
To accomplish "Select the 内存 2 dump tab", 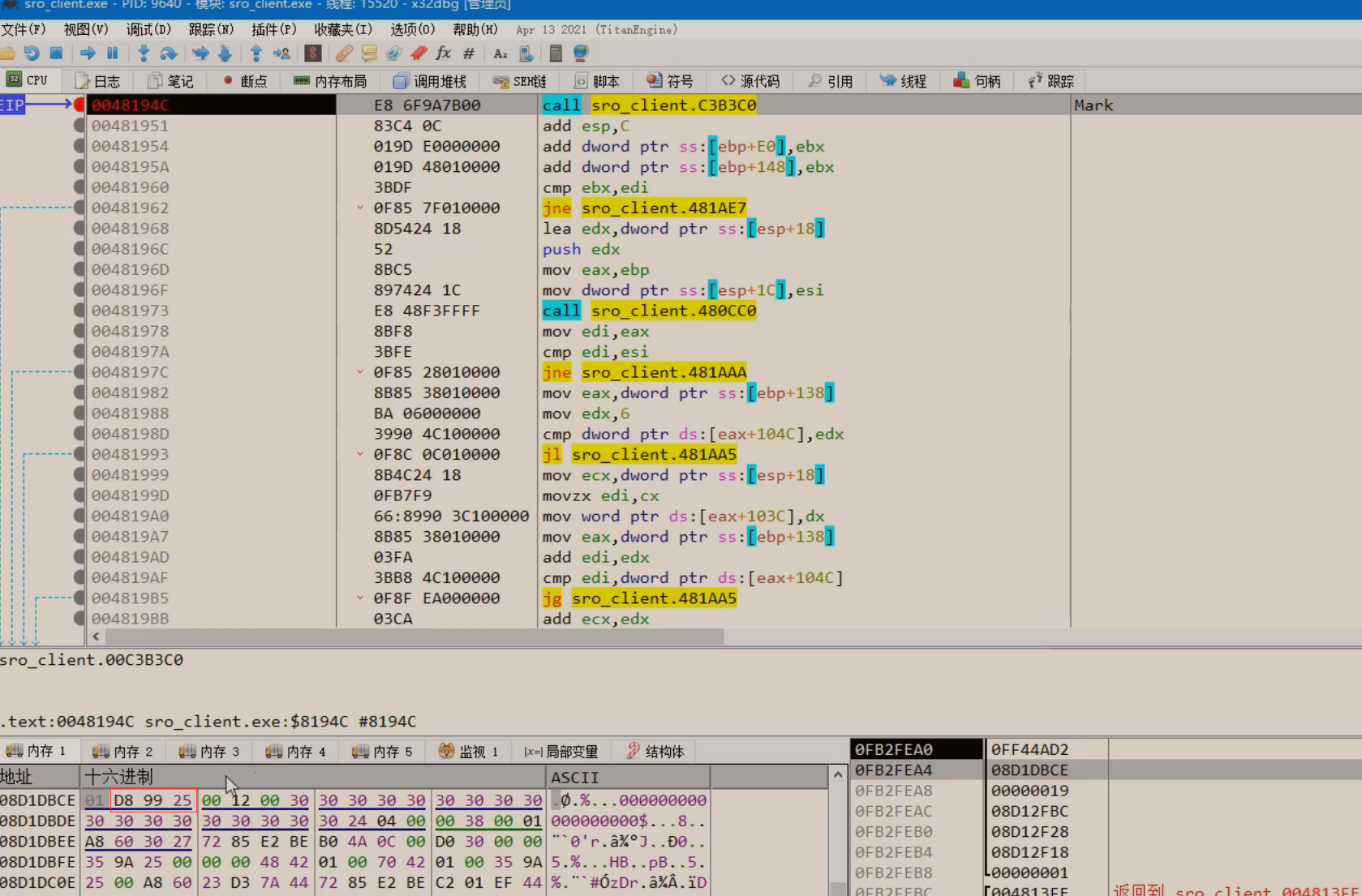I will (x=122, y=752).
